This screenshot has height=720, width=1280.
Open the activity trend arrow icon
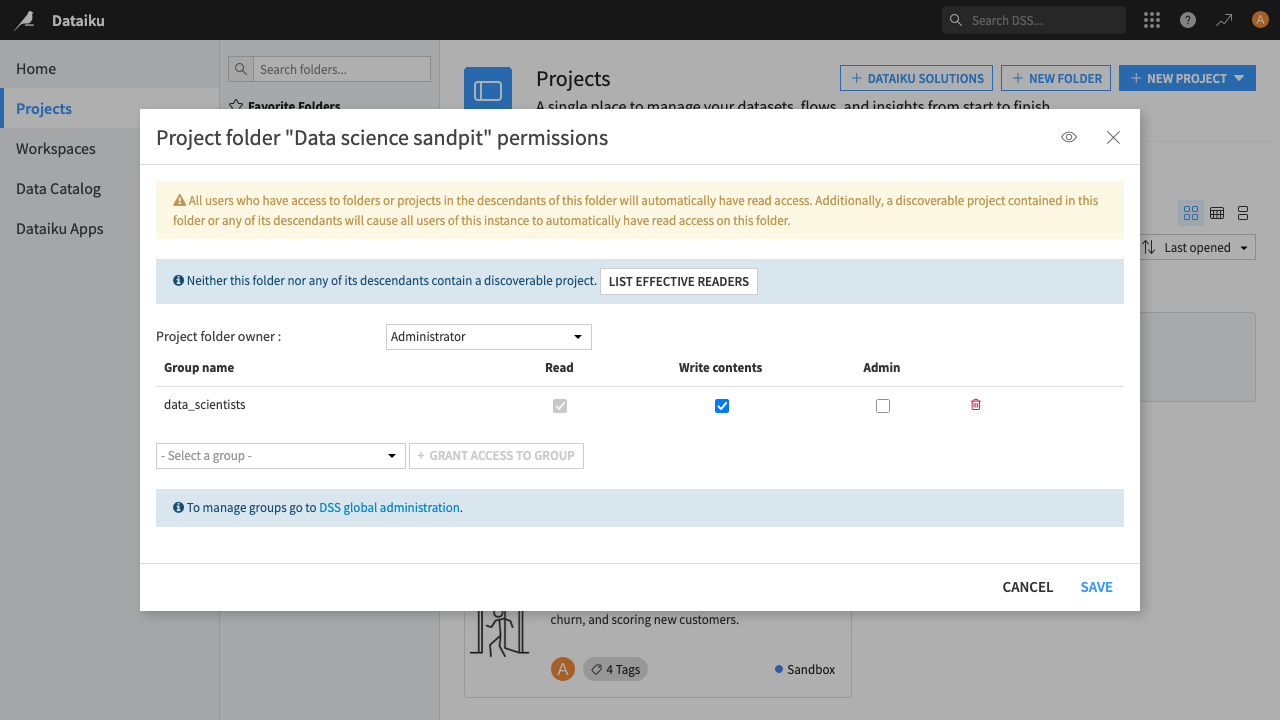pyautogui.click(x=1224, y=20)
